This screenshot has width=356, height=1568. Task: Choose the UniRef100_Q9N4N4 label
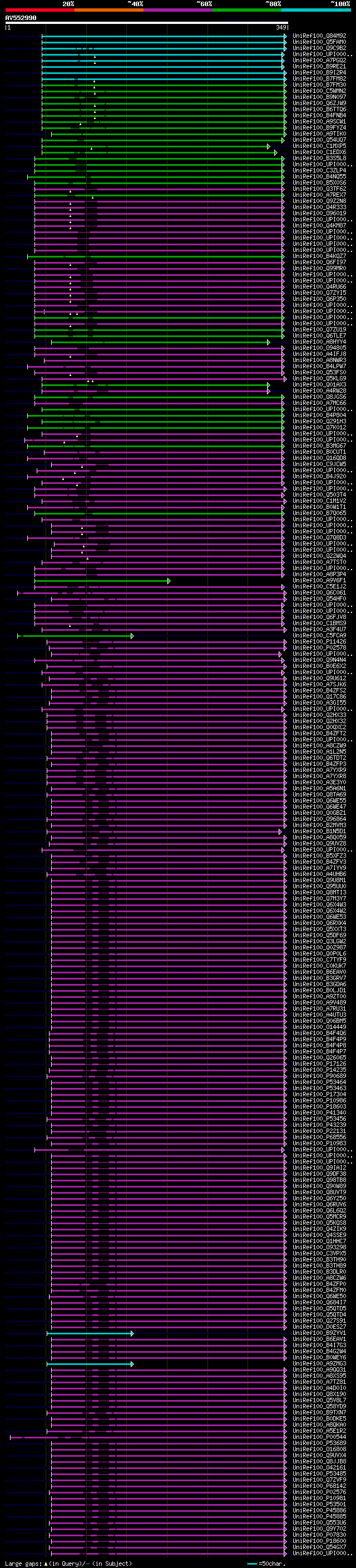pyautogui.click(x=319, y=660)
